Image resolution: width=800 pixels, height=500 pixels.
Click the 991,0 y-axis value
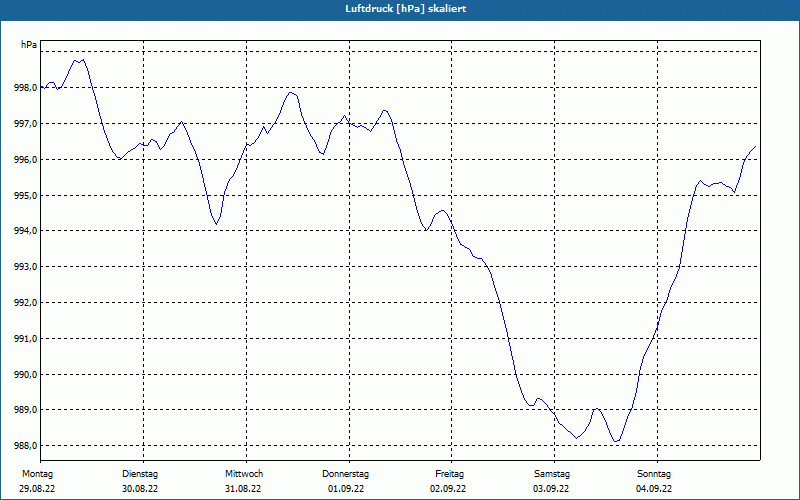click(x=26, y=339)
